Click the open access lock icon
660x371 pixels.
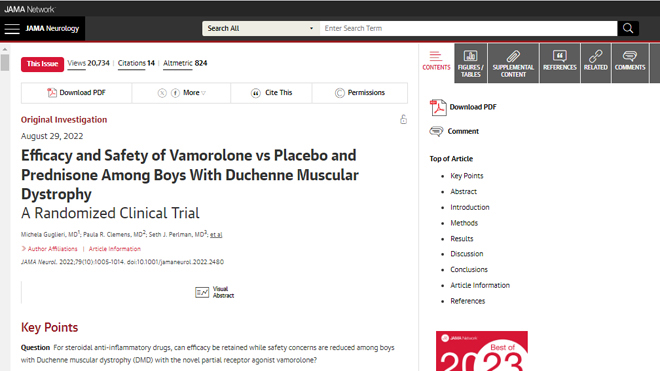pyautogui.click(x=403, y=120)
